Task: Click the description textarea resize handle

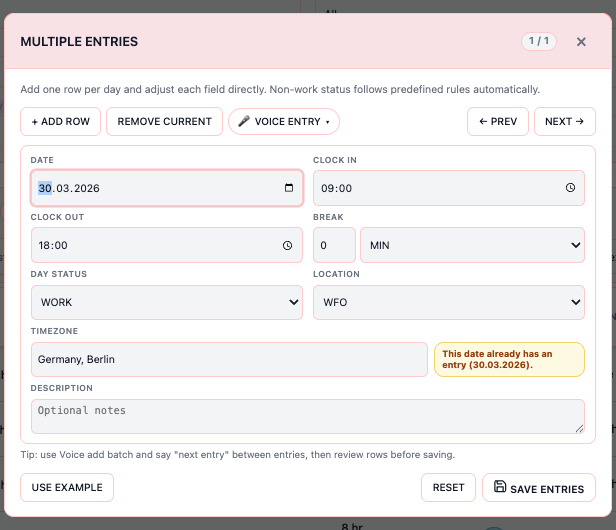Action: 579,428
